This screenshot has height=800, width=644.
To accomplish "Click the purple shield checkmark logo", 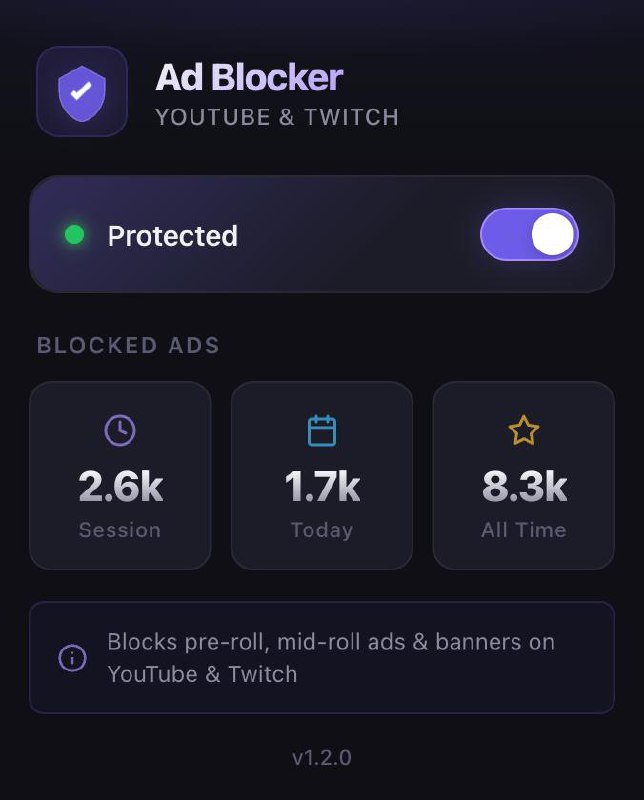I will (82, 91).
